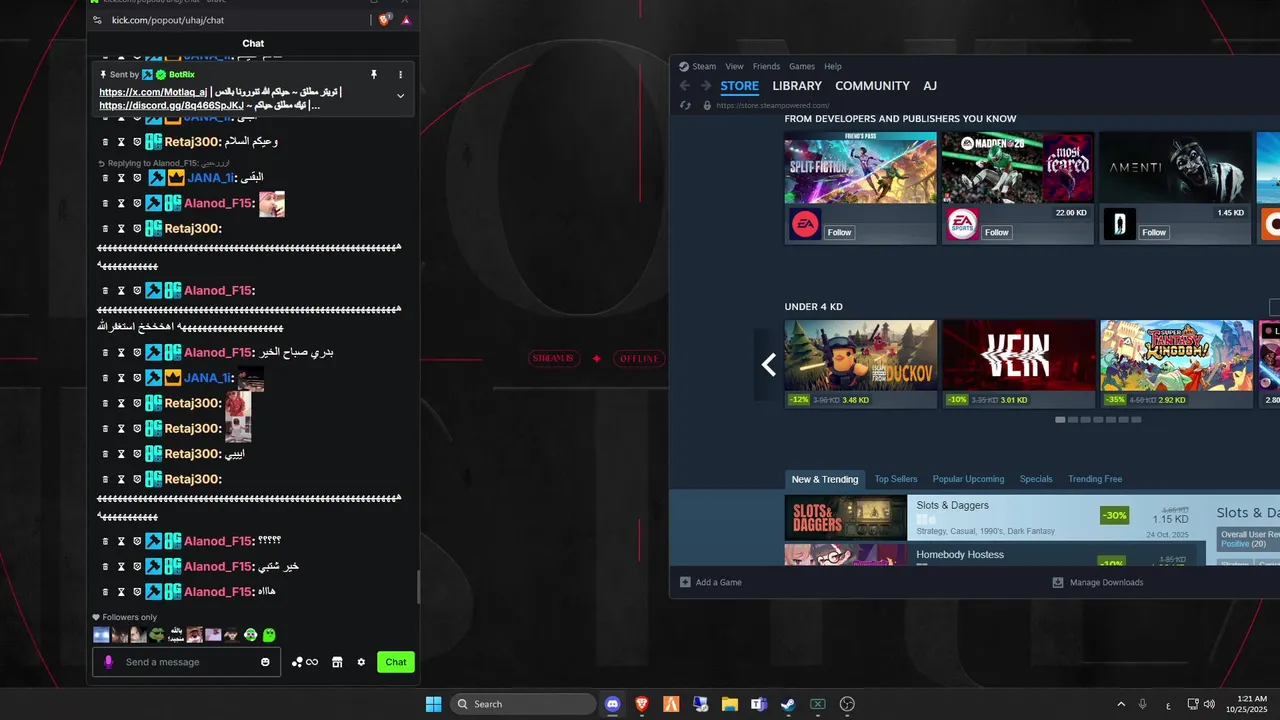Click the taskbar Search box

coord(523,704)
